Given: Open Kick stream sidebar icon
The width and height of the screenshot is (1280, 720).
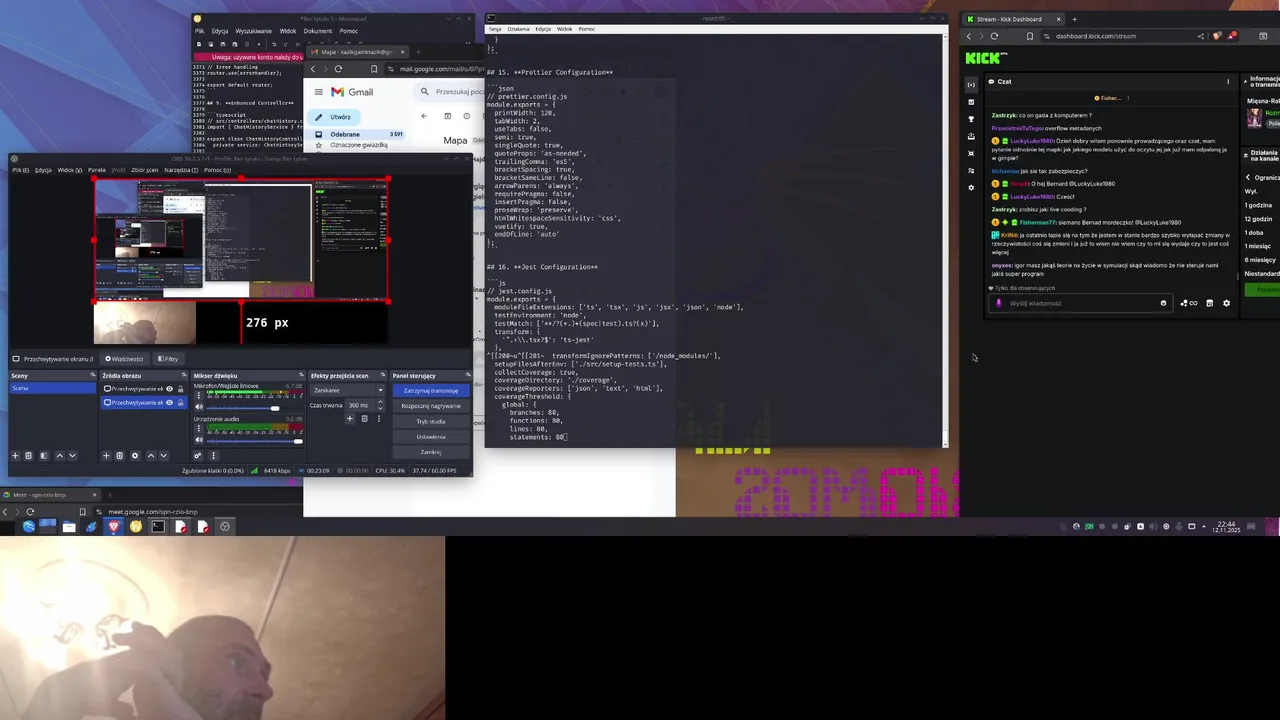Looking at the screenshot, I should pyautogui.click(x=971, y=85).
